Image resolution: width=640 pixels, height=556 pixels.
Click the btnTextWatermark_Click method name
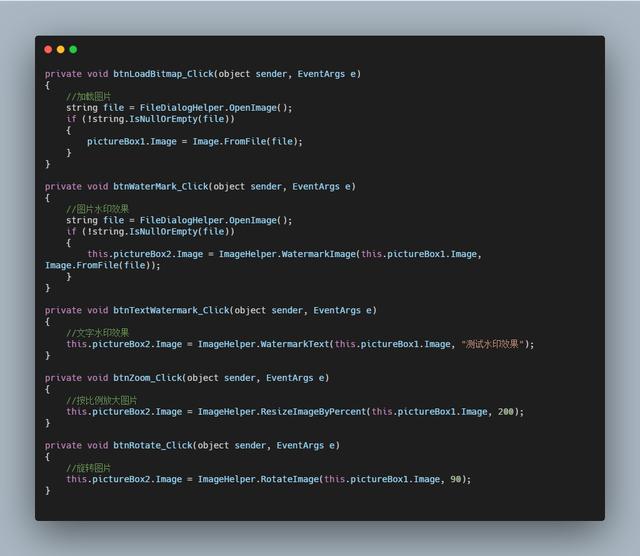pos(171,310)
